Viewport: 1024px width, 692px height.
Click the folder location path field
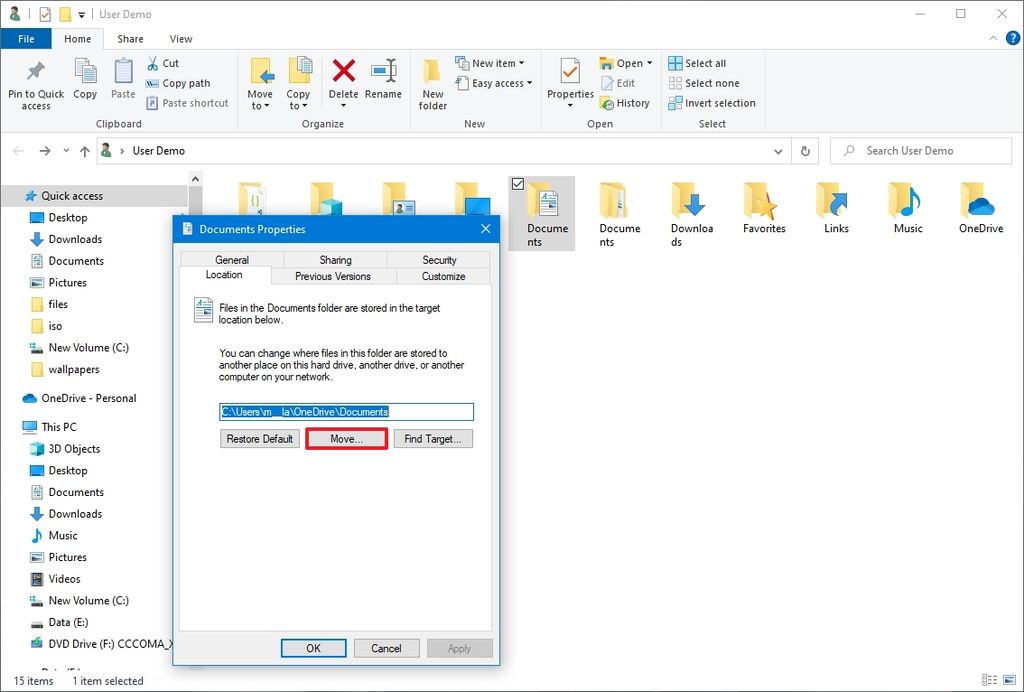(x=346, y=411)
